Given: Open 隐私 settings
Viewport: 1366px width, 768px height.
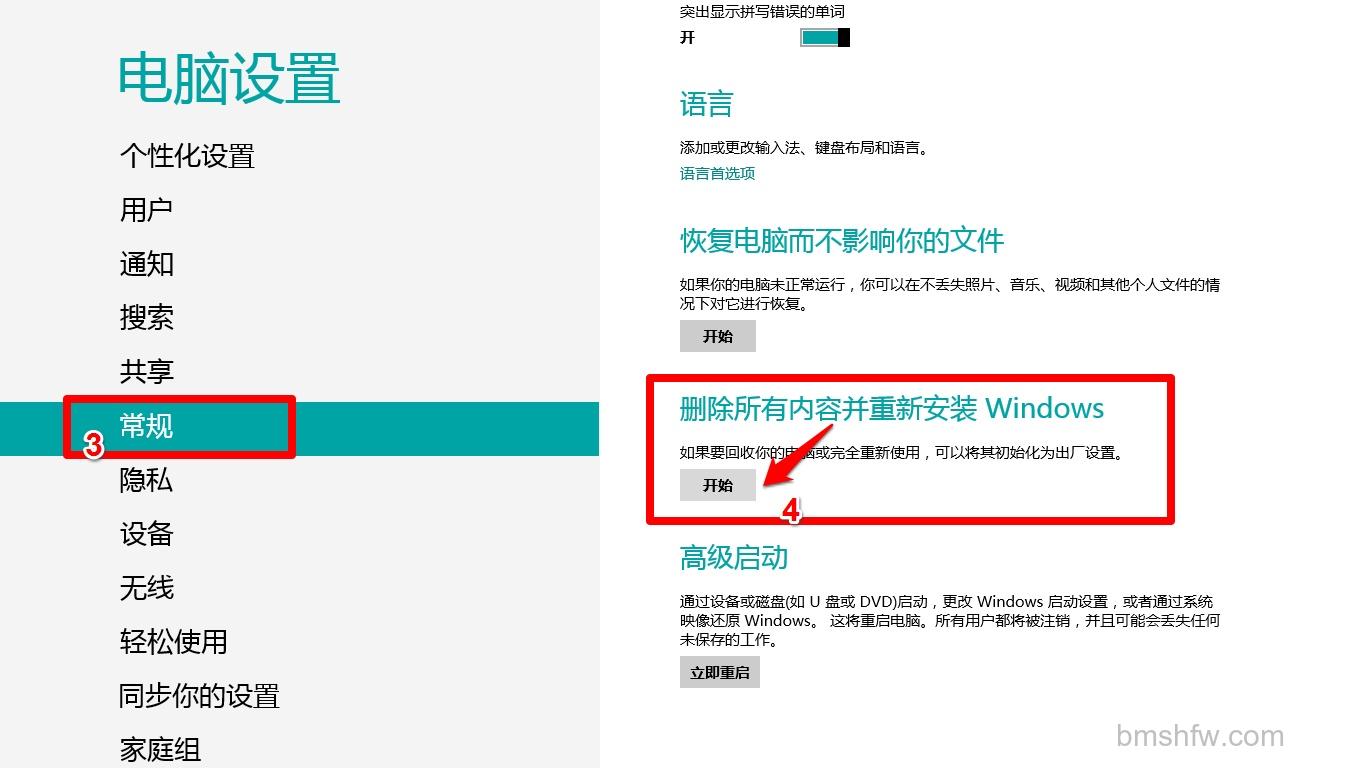Looking at the screenshot, I should (x=147, y=480).
